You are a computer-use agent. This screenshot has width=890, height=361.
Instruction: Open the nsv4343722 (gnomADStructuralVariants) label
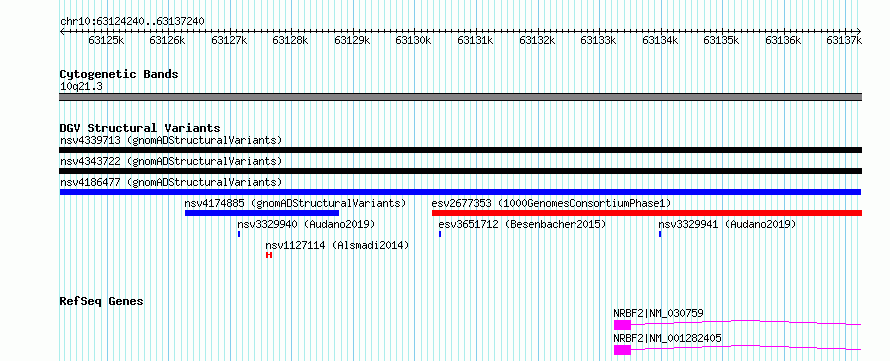[171, 161]
